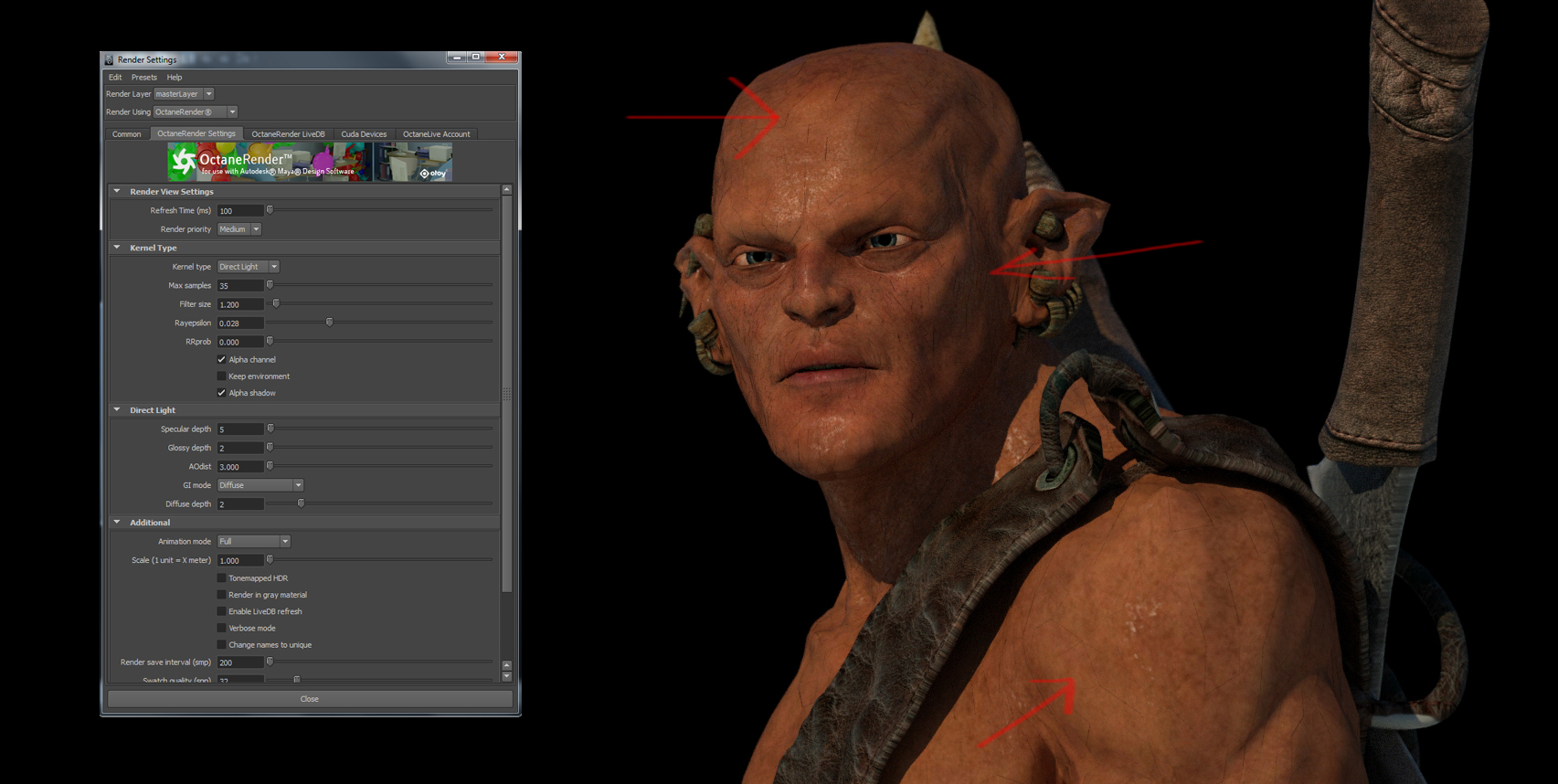Image resolution: width=1558 pixels, height=784 pixels.
Task: Click the Glossy depth slider handle
Action: [270, 448]
